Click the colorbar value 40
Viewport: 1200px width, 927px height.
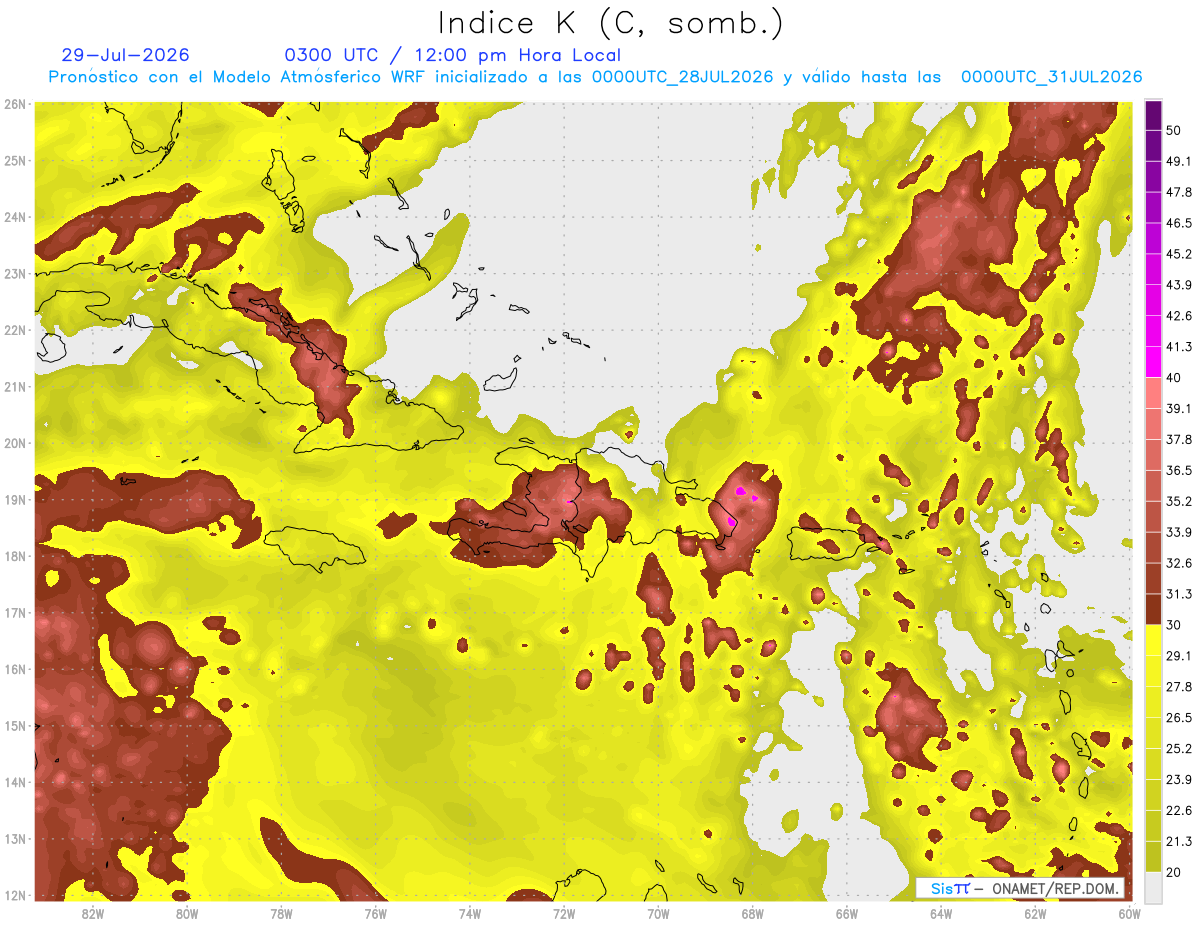click(x=1175, y=377)
